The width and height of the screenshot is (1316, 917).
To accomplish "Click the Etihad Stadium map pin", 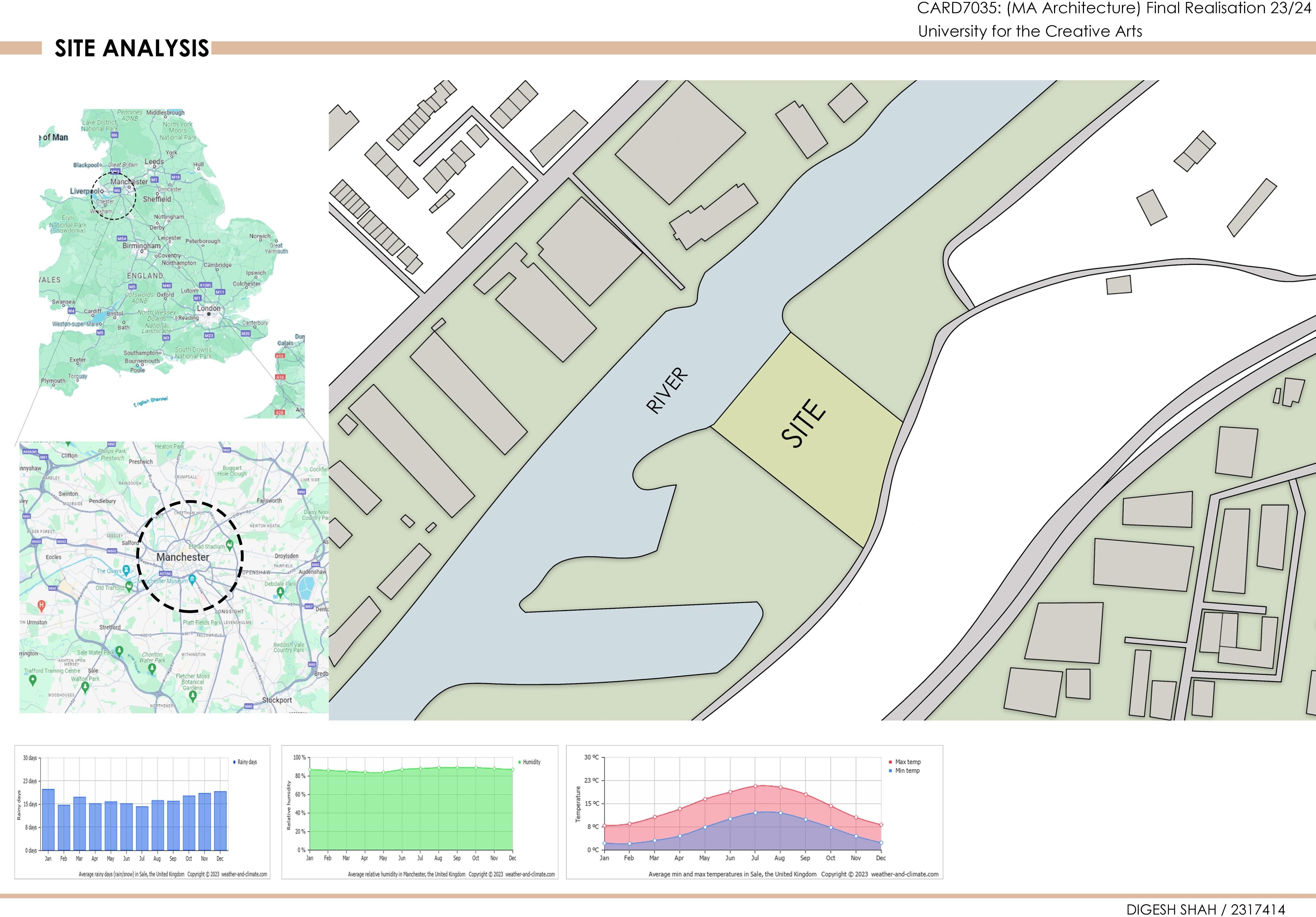I will (x=230, y=544).
